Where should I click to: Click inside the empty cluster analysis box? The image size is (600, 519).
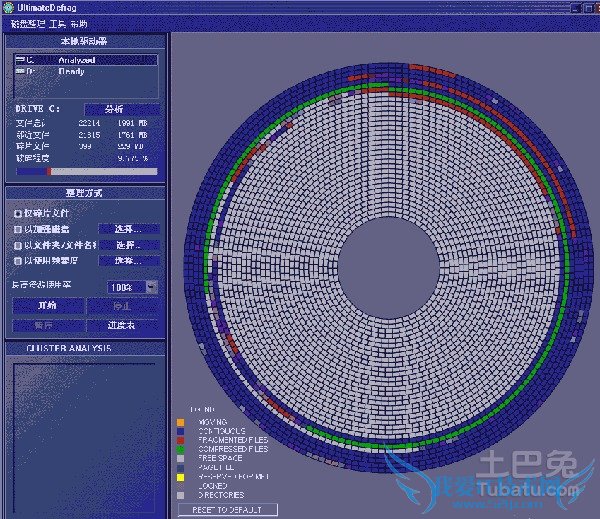click(84, 438)
